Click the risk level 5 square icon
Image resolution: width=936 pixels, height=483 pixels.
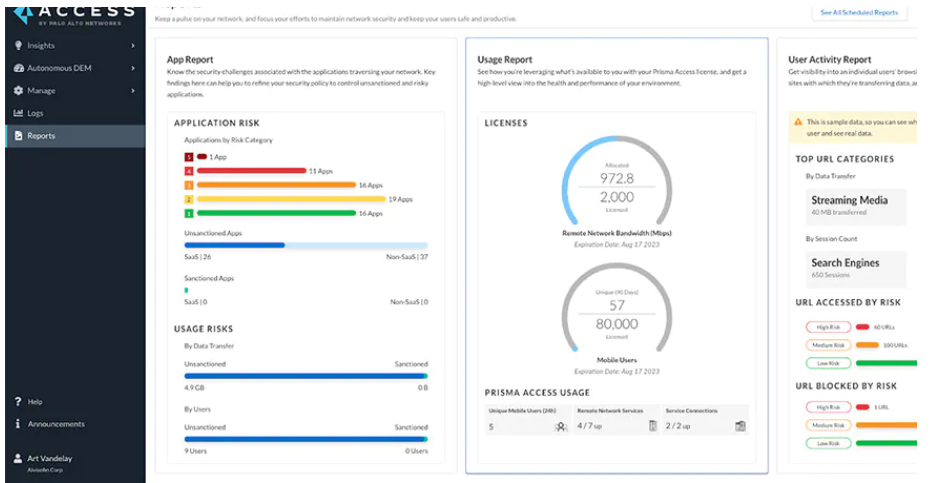tap(189, 157)
